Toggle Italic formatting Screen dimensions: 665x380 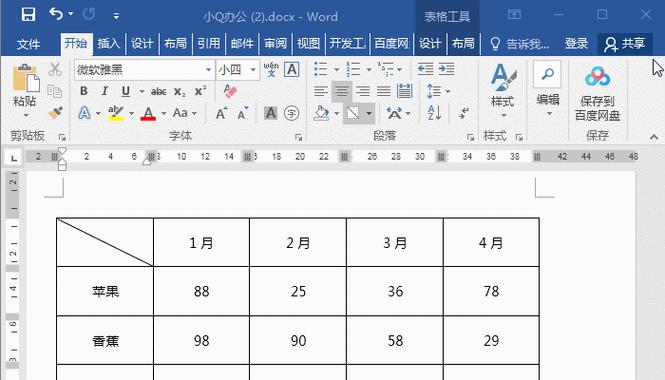coord(104,91)
